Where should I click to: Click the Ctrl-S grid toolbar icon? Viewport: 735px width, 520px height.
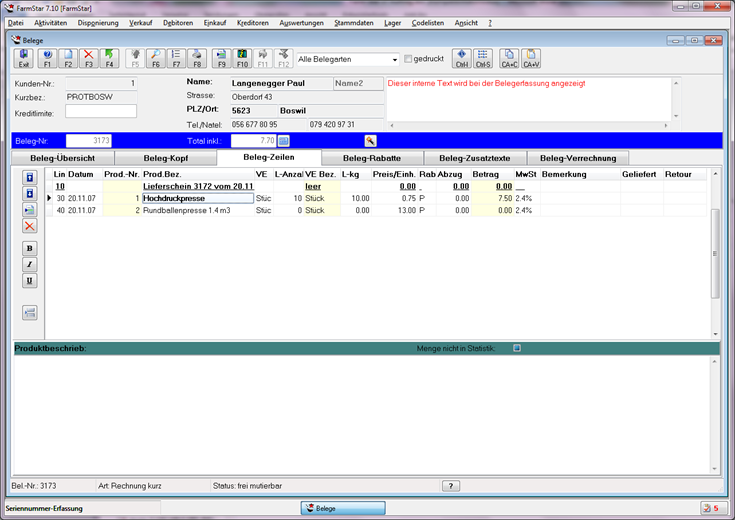click(483, 59)
